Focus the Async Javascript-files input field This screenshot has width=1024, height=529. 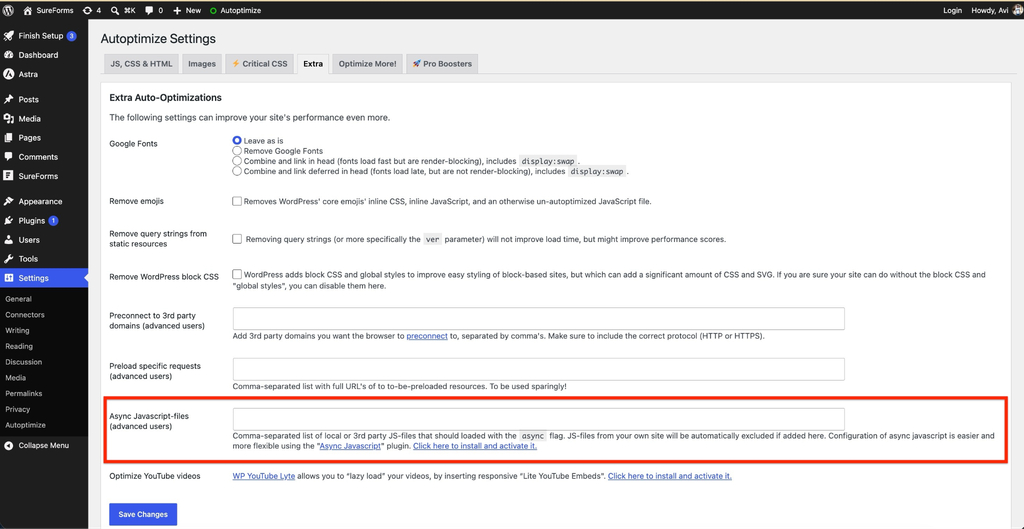(x=539, y=419)
